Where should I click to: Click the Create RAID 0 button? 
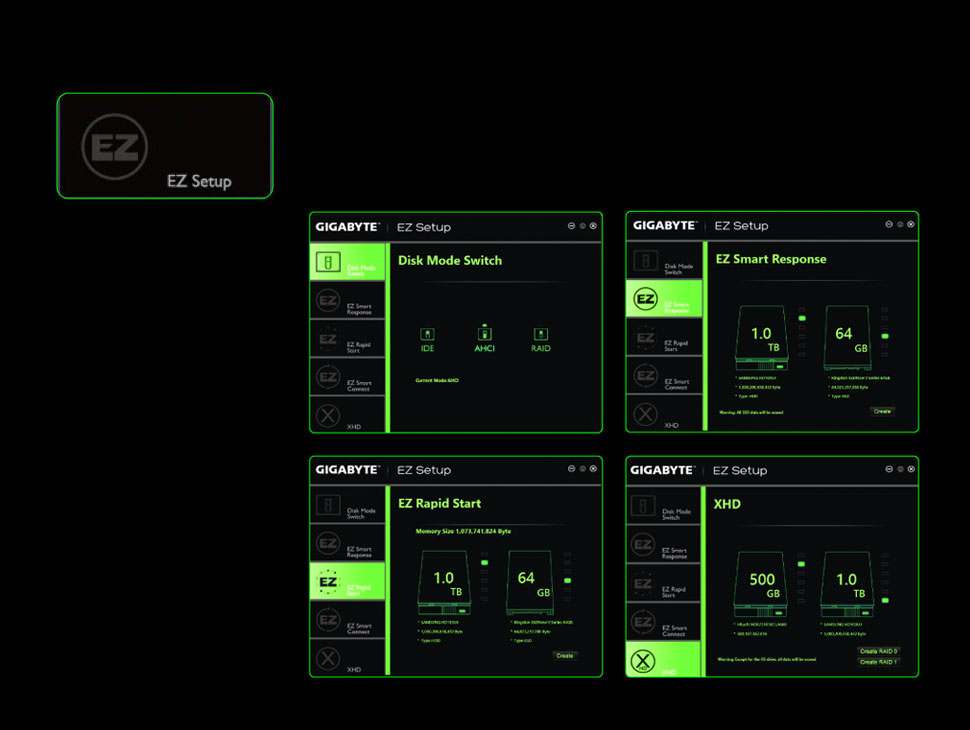point(878,651)
